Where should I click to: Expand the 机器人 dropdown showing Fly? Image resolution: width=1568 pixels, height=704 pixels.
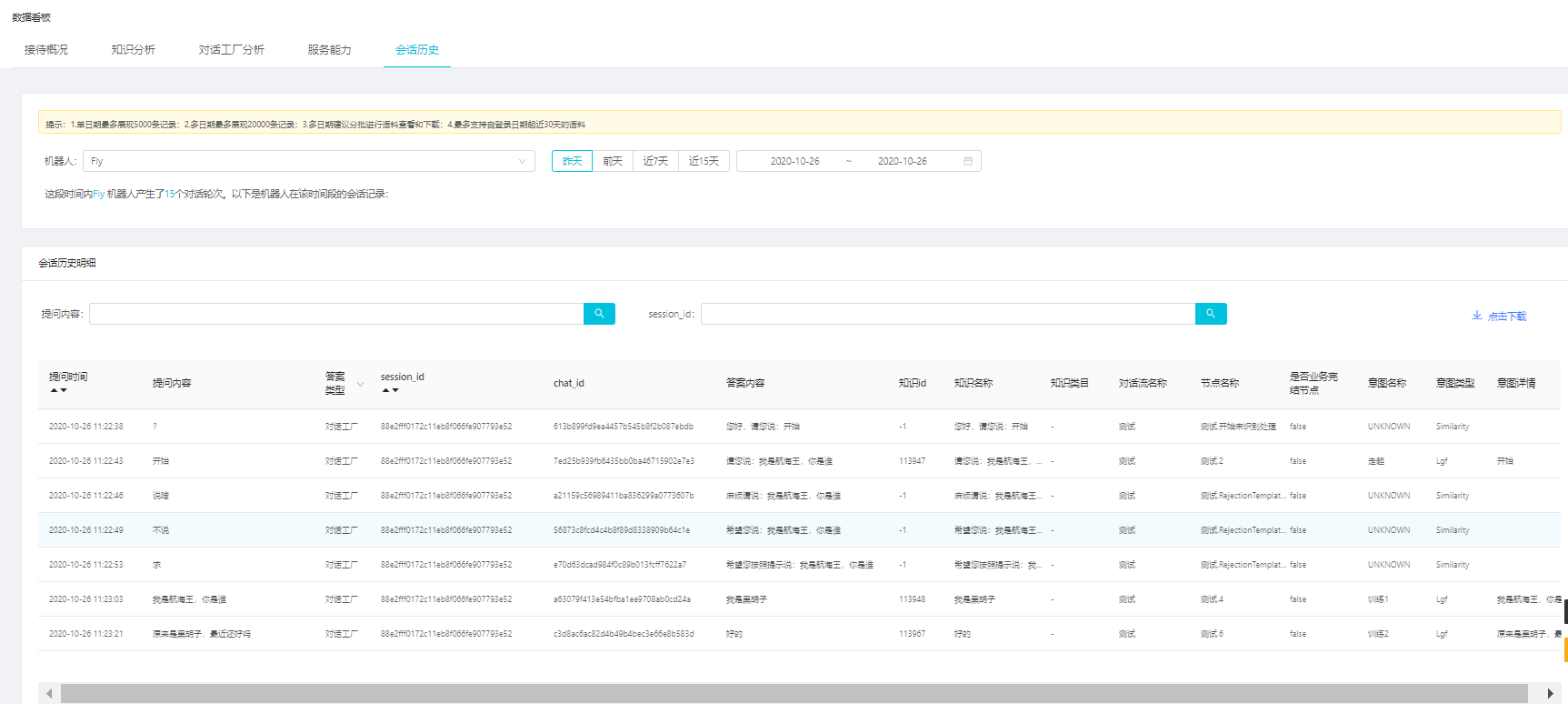[309, 161]
